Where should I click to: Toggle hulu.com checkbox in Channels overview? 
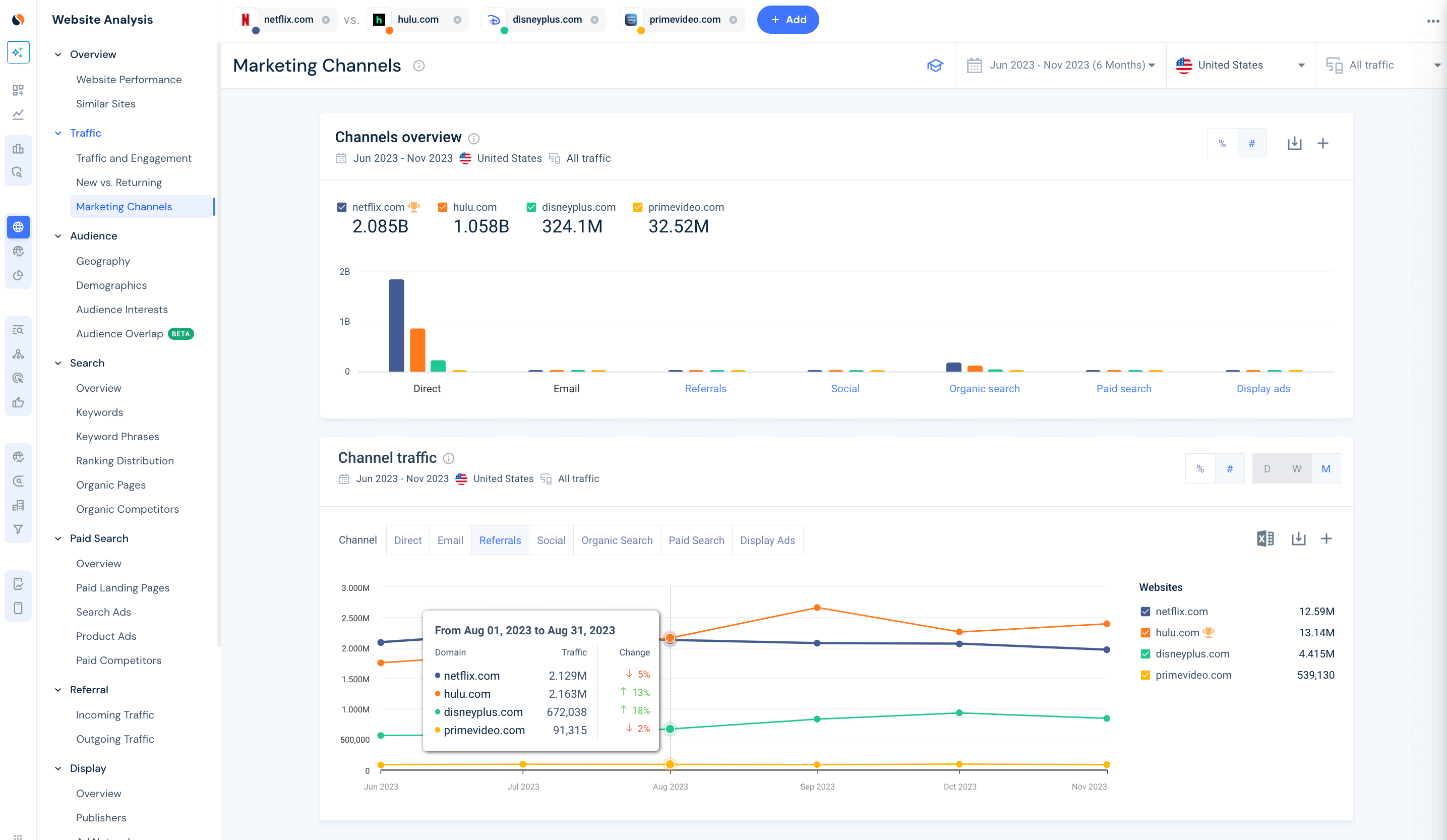pyautogui.click(x=442, y=207)
